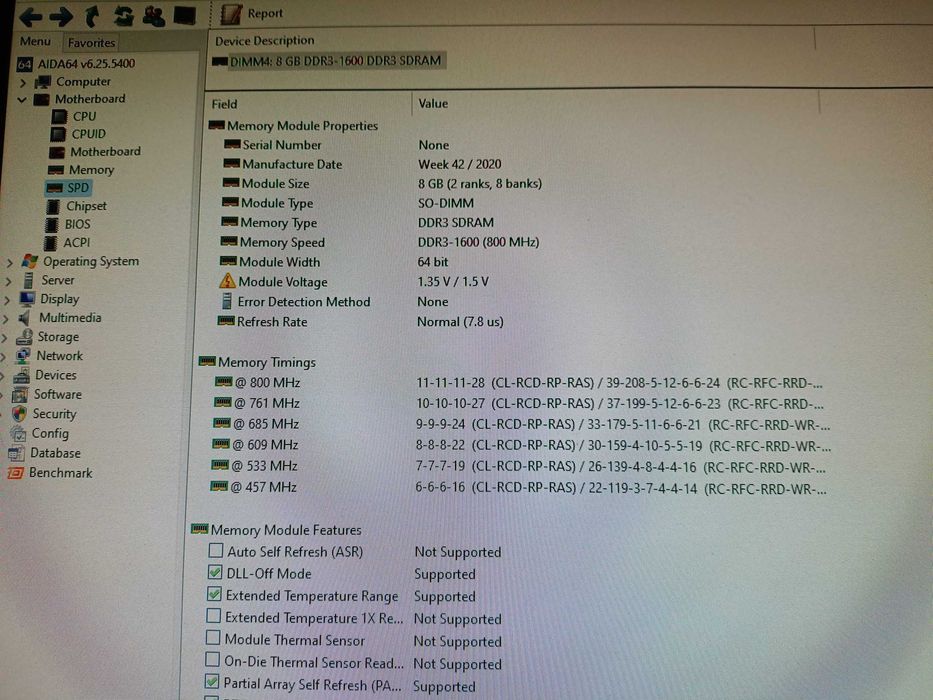The image size is (933, 700).
Task: Select AIDA64 v6.25.5400 root node
Action: [76, 63]
